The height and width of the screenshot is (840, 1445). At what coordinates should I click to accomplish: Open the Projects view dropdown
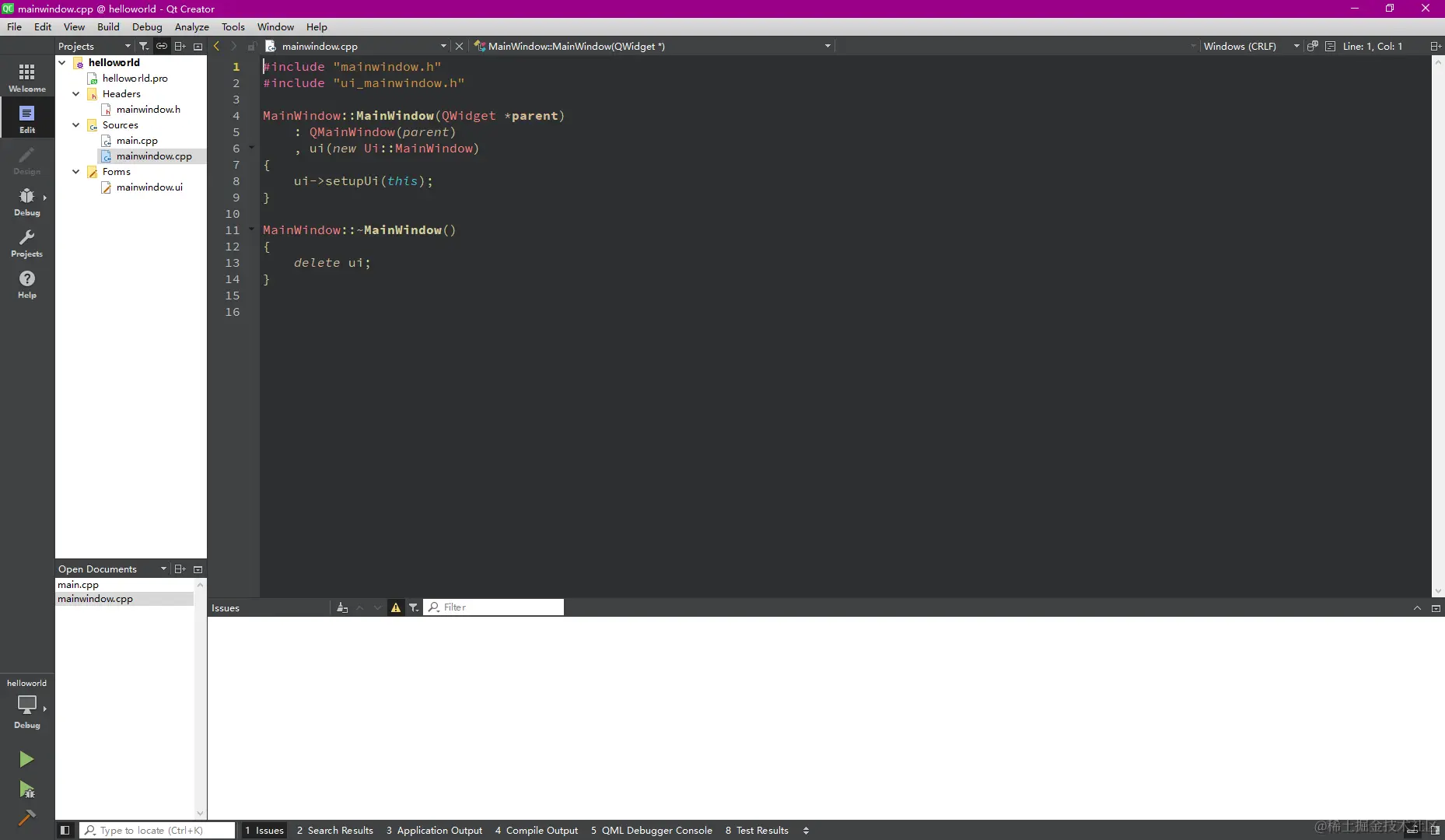[x=95, y=46]
